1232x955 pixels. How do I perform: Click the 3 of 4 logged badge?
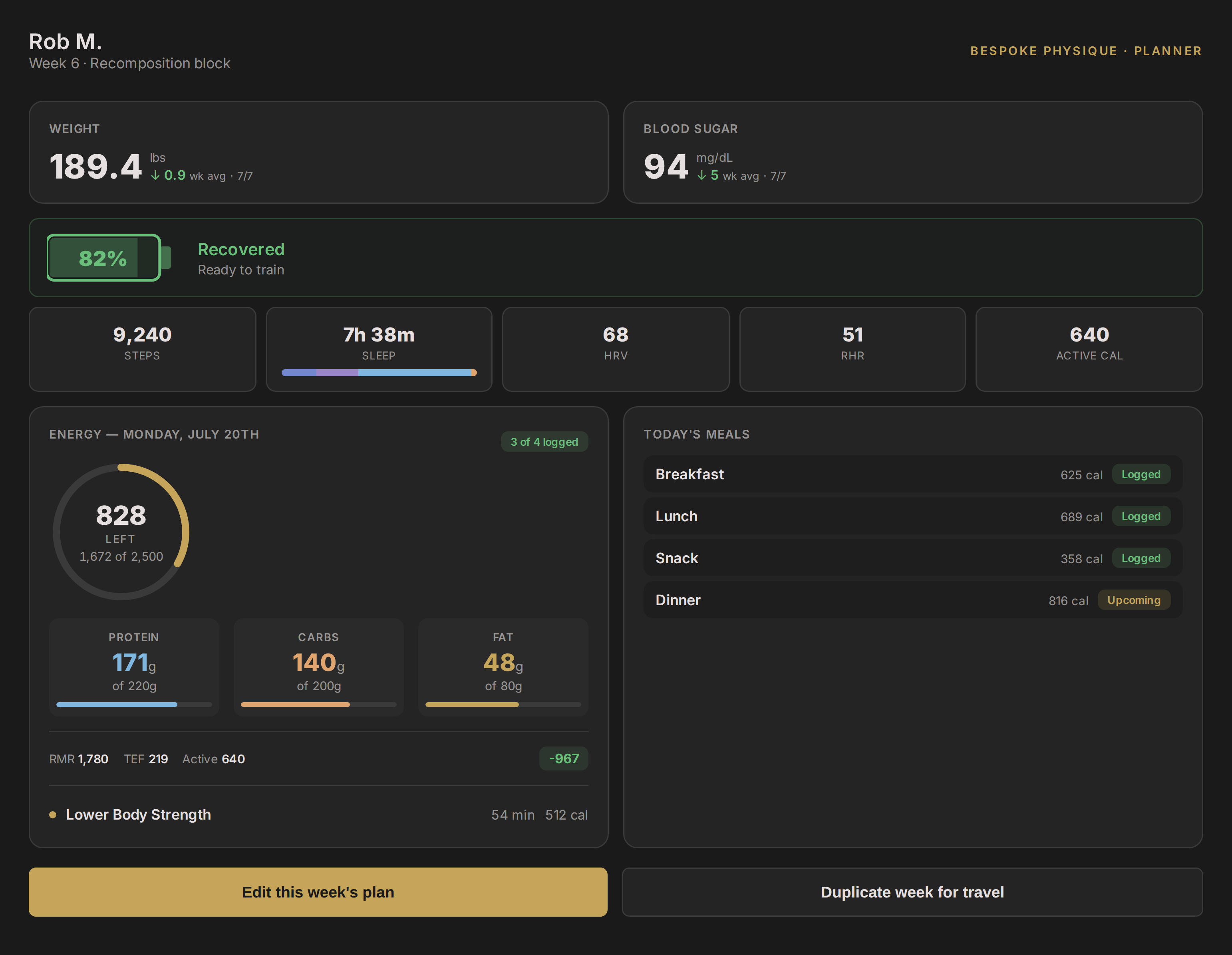[544, 442]
